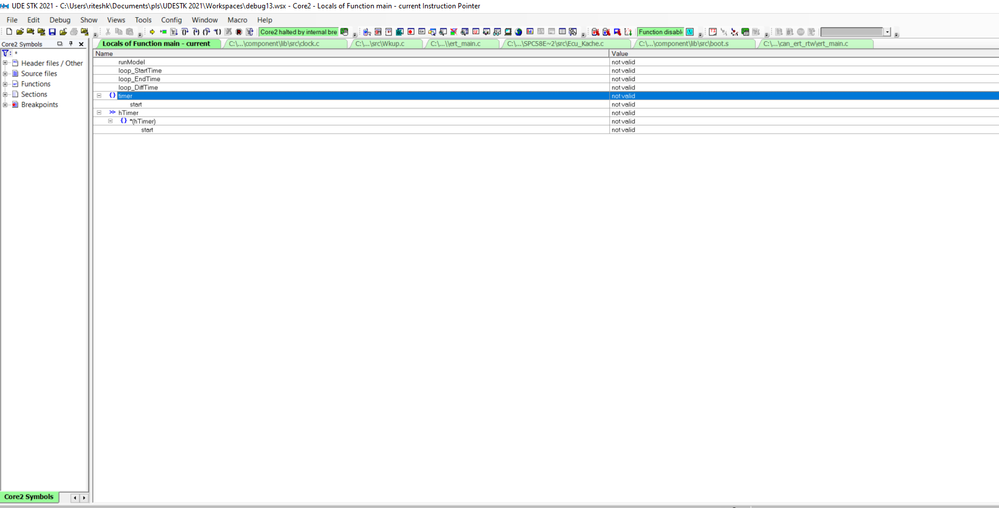Click the window icon with red dot
Screen dimensions: 999x508
pos(410,32)
